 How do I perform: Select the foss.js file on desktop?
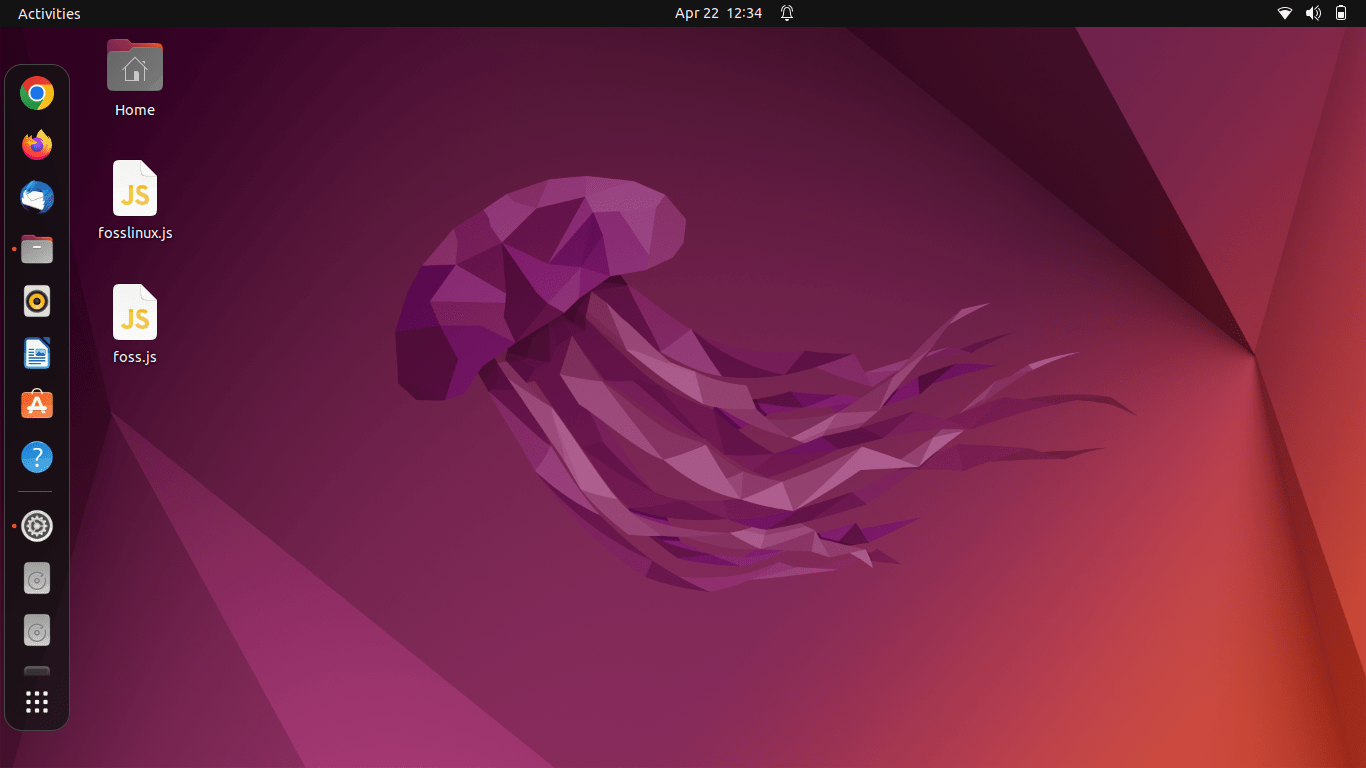tap(135, 325)
